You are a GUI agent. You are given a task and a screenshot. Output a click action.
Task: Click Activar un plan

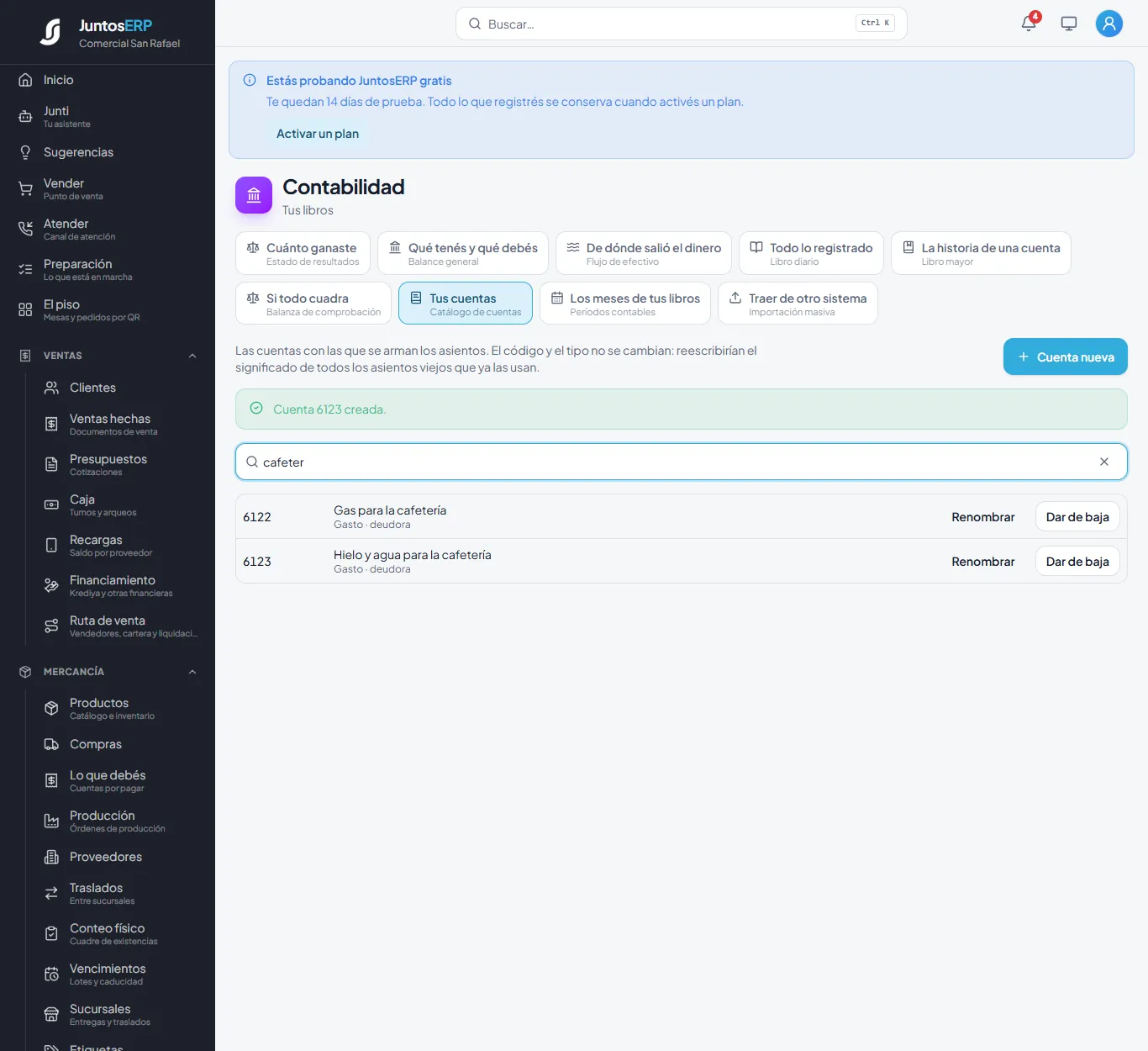318,134
